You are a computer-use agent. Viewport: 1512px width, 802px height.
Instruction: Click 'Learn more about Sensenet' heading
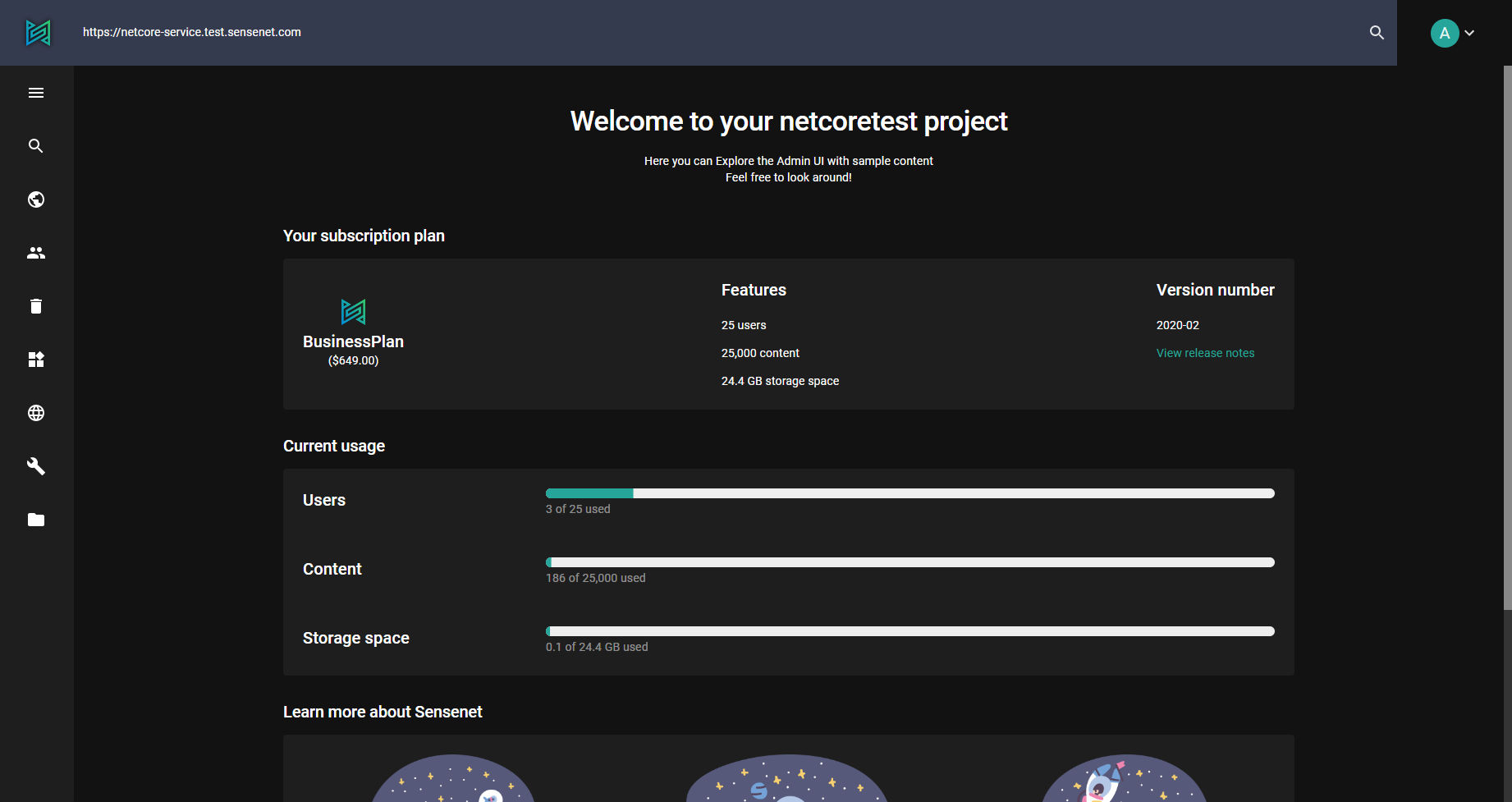click(383, 712)
